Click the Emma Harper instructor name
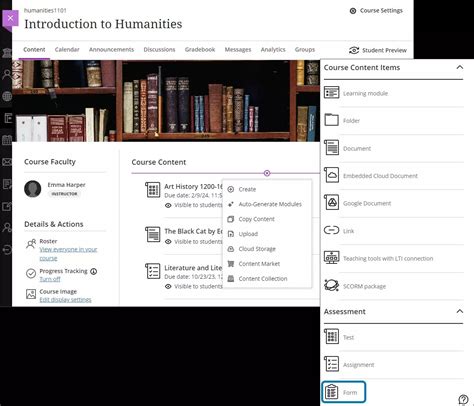This screenshot has width=474, height=406. point(66,185)
